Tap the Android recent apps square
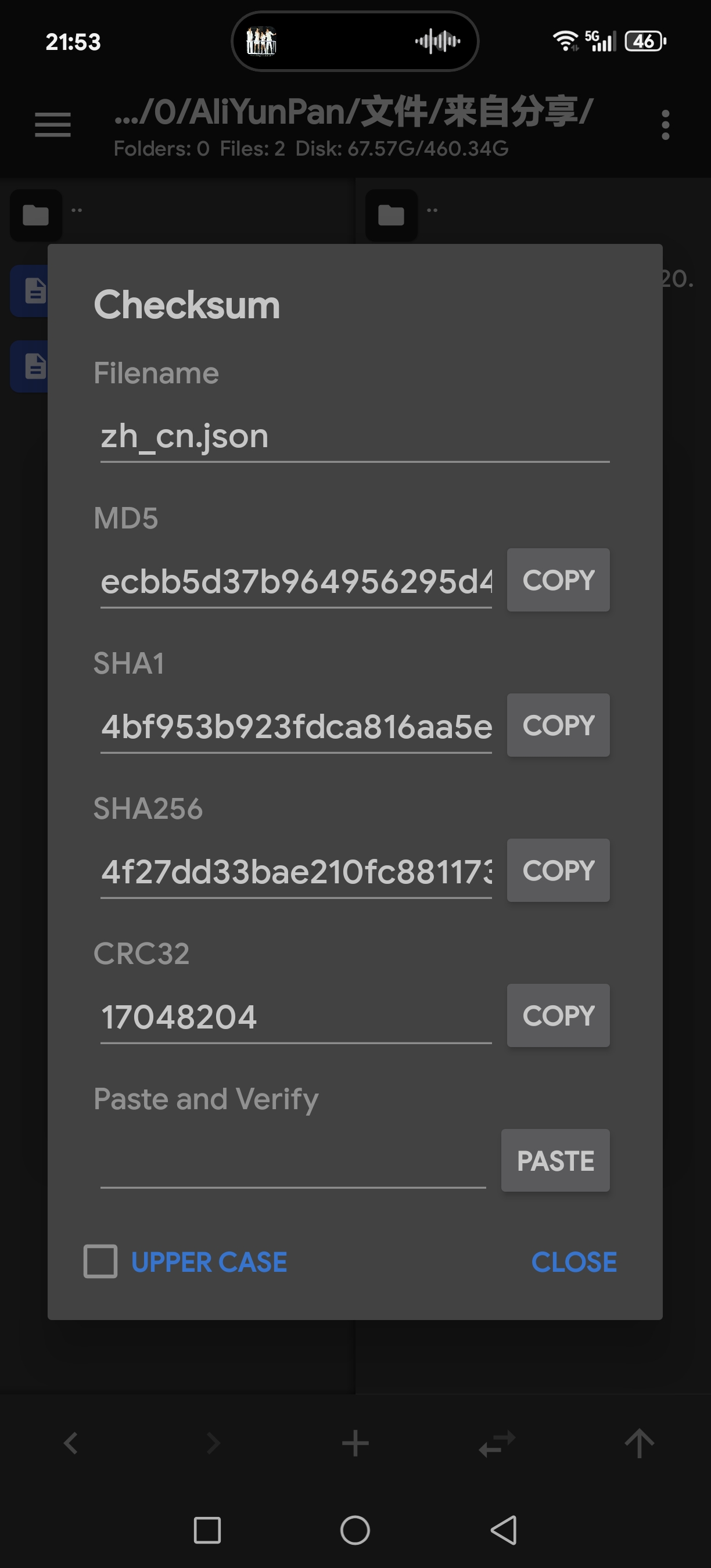Image resolution: width=711 pixels, height=1568 pixels. [x=207, y=1530]
